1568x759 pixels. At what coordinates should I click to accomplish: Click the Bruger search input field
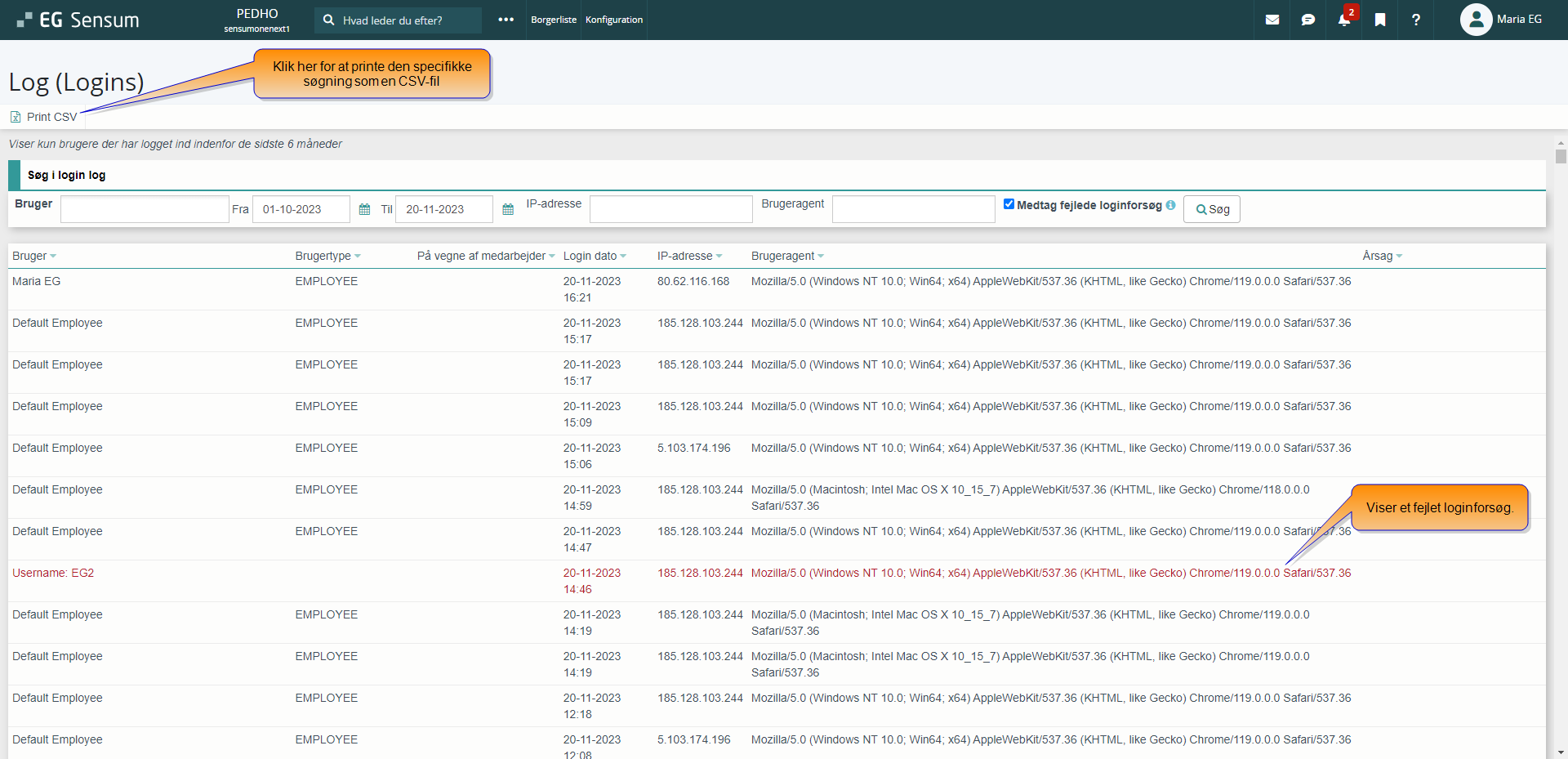click(145, 209)
